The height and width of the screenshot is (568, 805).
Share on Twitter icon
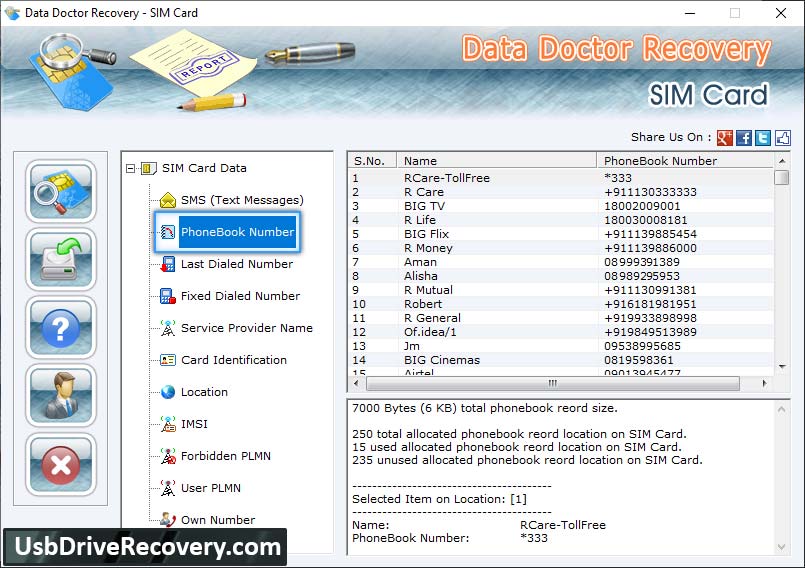point(763,138)
